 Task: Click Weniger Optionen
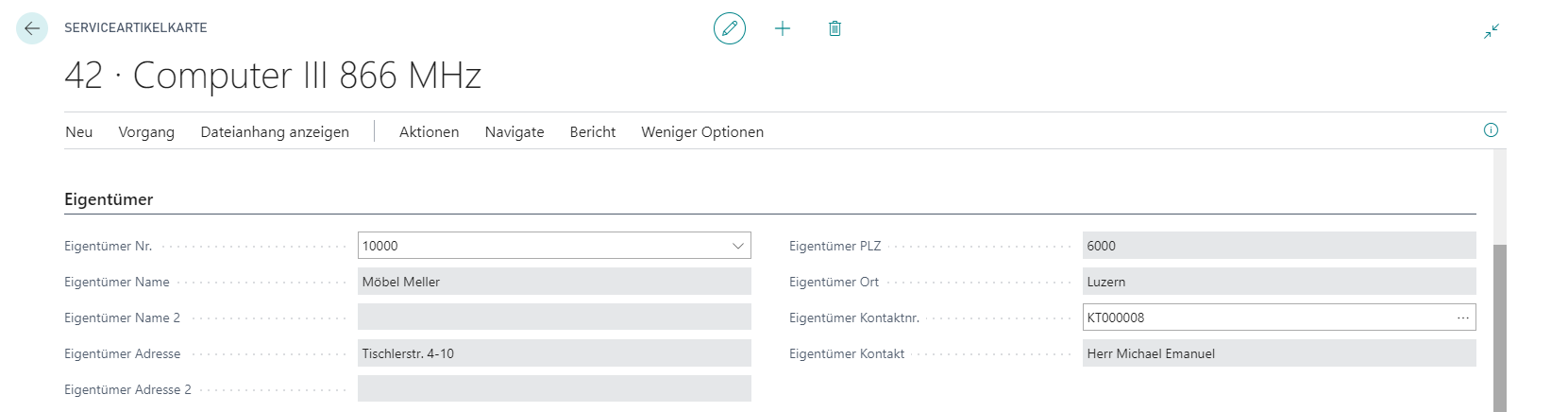tap(702, 132)
